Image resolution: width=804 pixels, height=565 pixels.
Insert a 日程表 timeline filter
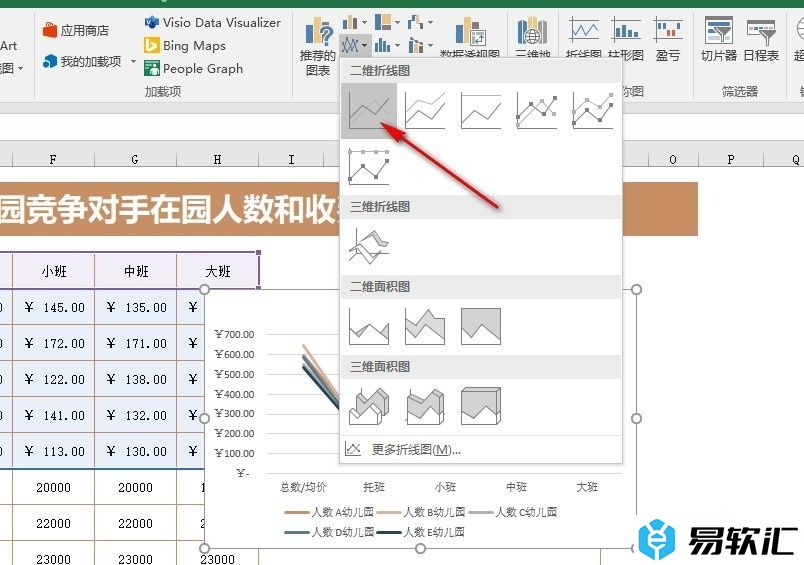click(x=761, y=39)
